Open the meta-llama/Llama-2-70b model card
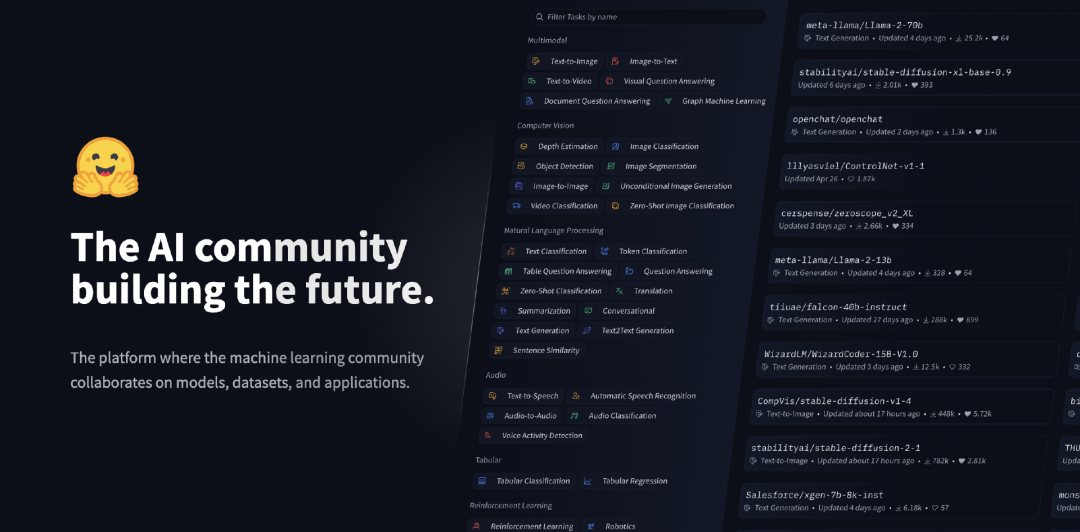This screenshot has height=532, width=1080. [x=939, y=31]
